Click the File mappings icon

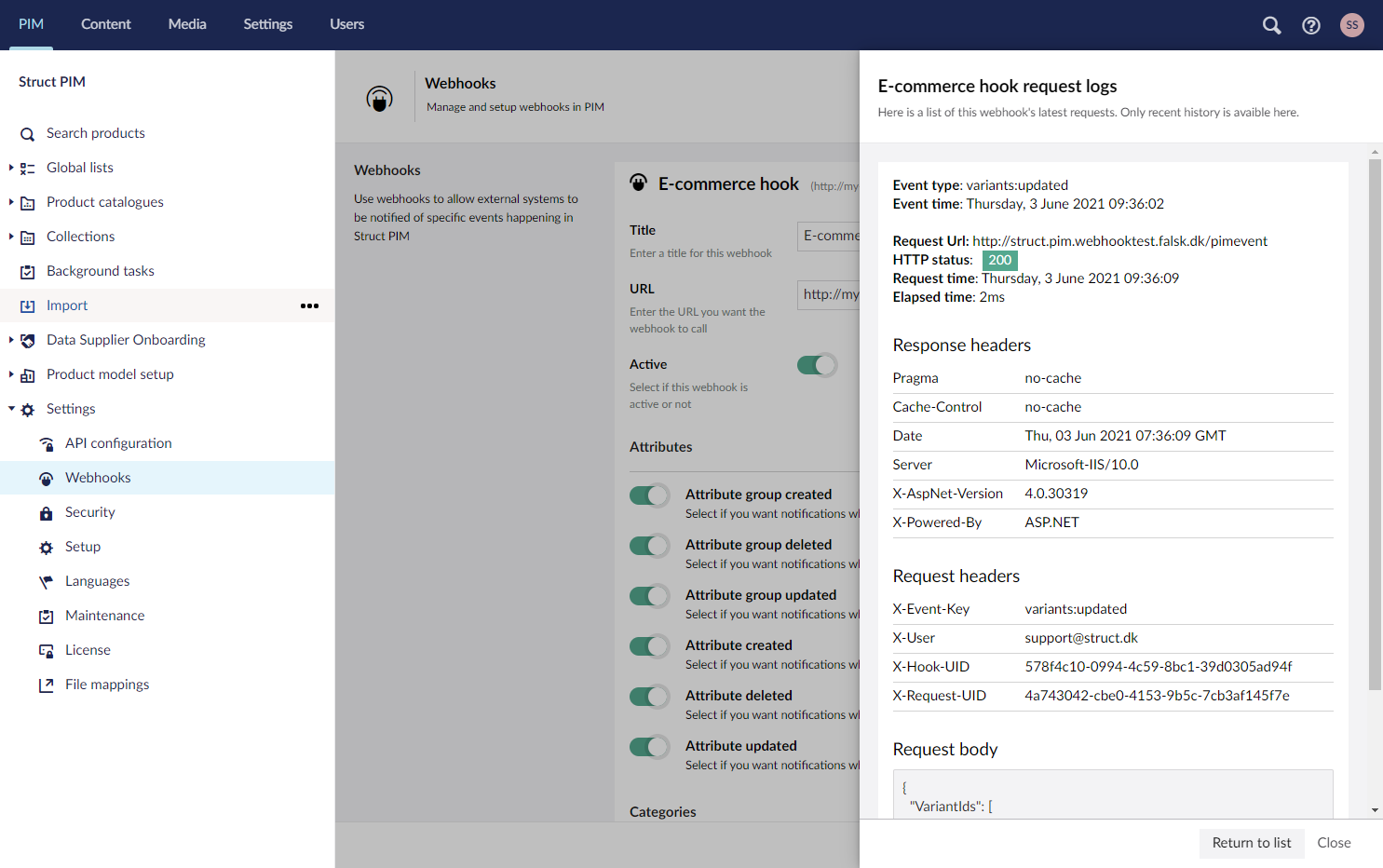47,685
